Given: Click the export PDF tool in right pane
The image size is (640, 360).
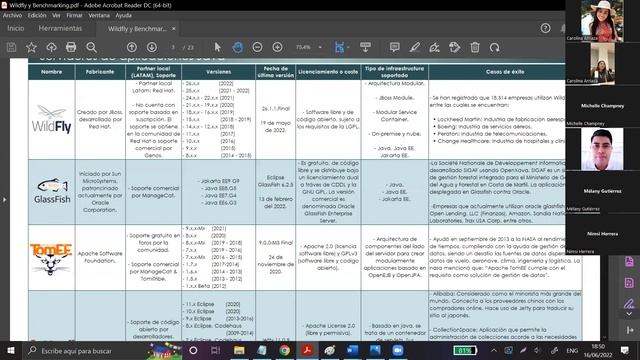Looking at the screenshot, I should point(629,262).
